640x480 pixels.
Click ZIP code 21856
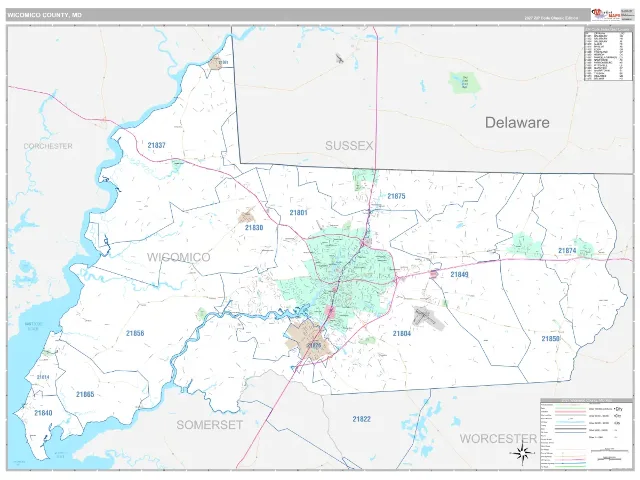135,333
